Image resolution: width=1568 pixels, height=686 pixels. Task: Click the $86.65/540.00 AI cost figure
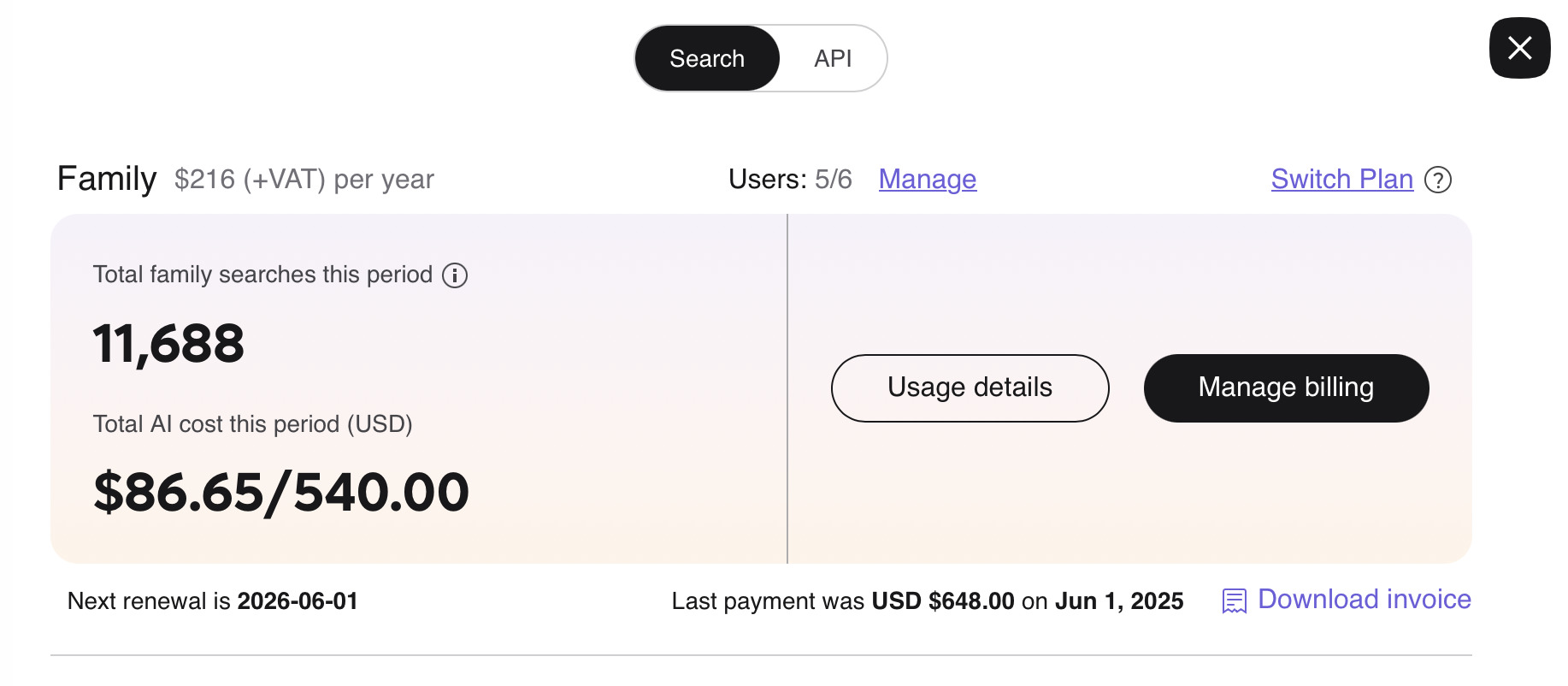(281, 493)
